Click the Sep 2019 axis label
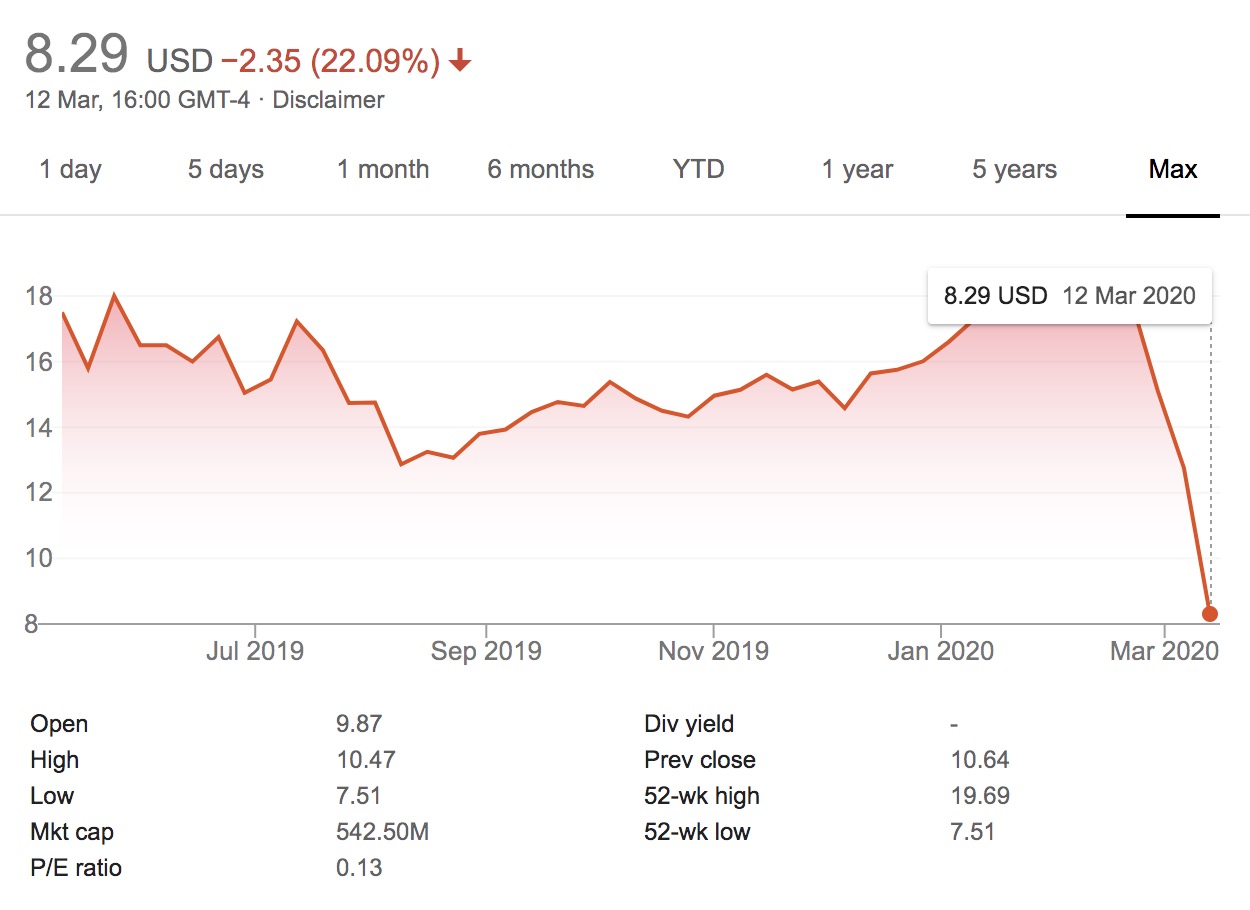Viewport: 1250px width, 910px height. tap(486, 652)
